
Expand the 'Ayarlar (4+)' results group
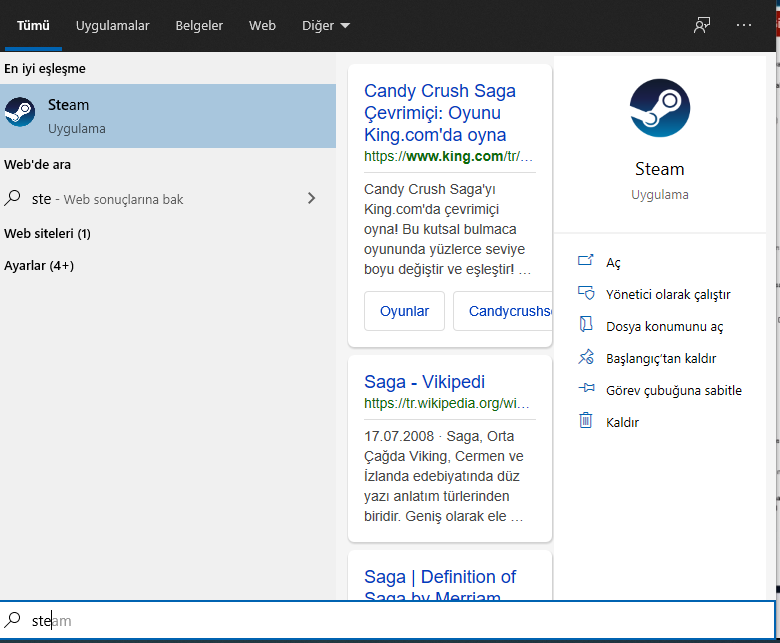tap(39, 265)
